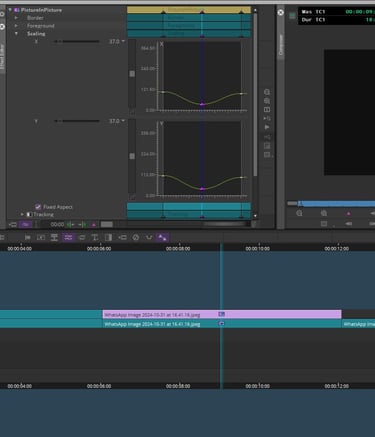The height and width of the screenshot is (437, 375).
Task: Select the Composer side tab
Action: click(281, 45)
